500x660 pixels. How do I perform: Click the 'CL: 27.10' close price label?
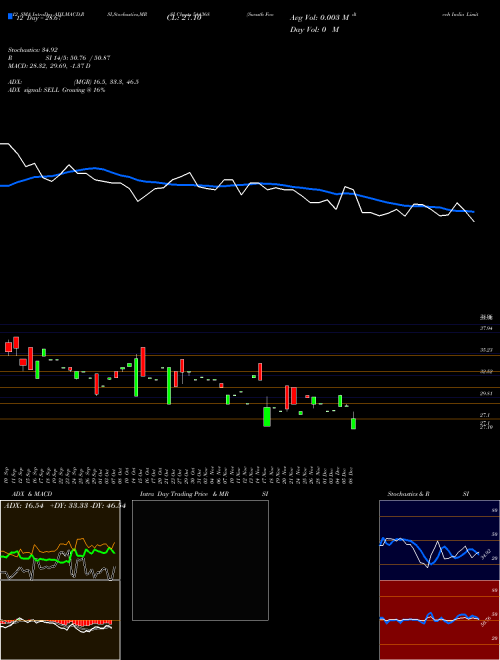[x=184, y=18]
